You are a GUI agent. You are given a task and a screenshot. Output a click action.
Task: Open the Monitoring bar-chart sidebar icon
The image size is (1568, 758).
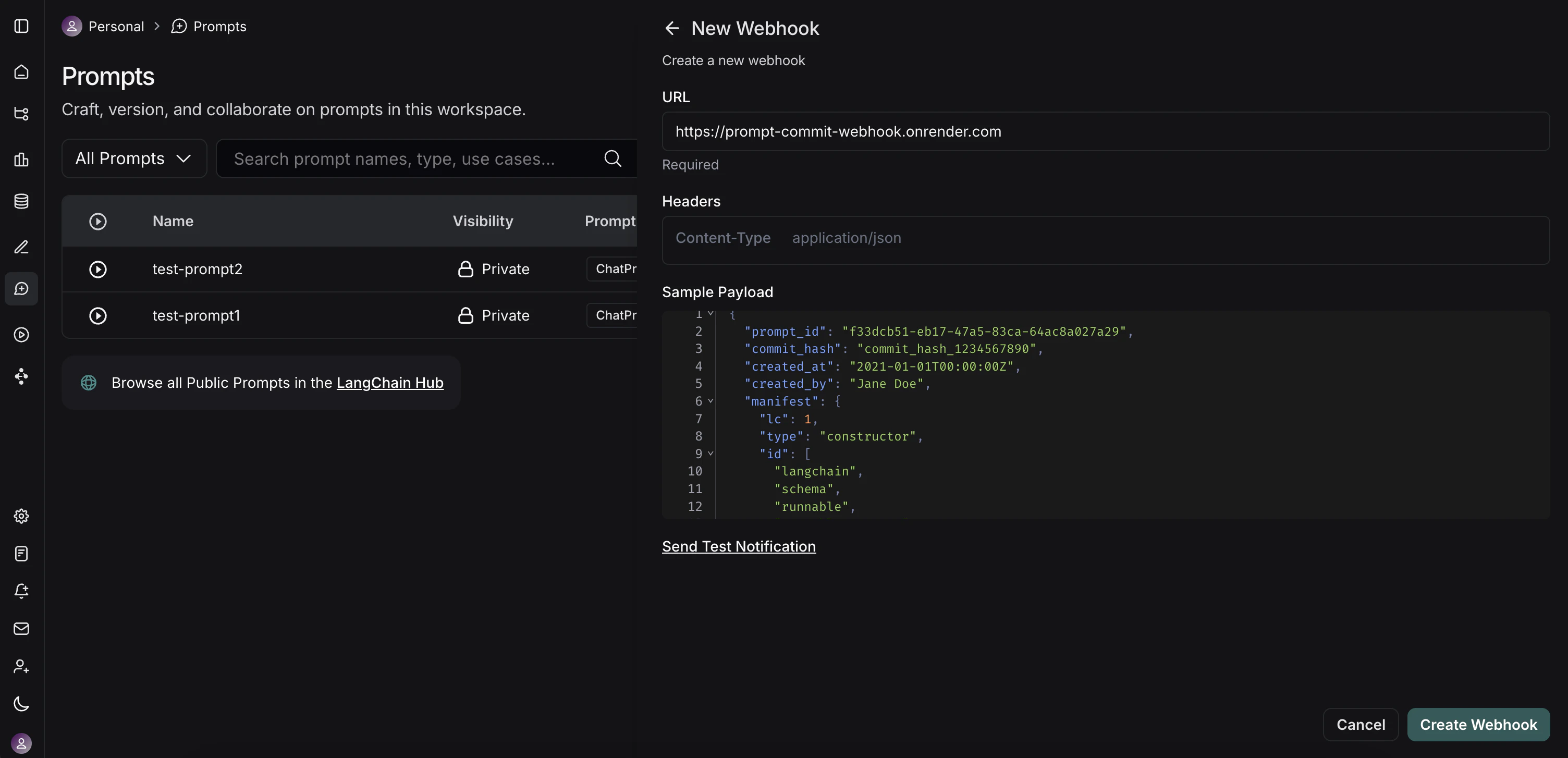[x=22, y=160]
